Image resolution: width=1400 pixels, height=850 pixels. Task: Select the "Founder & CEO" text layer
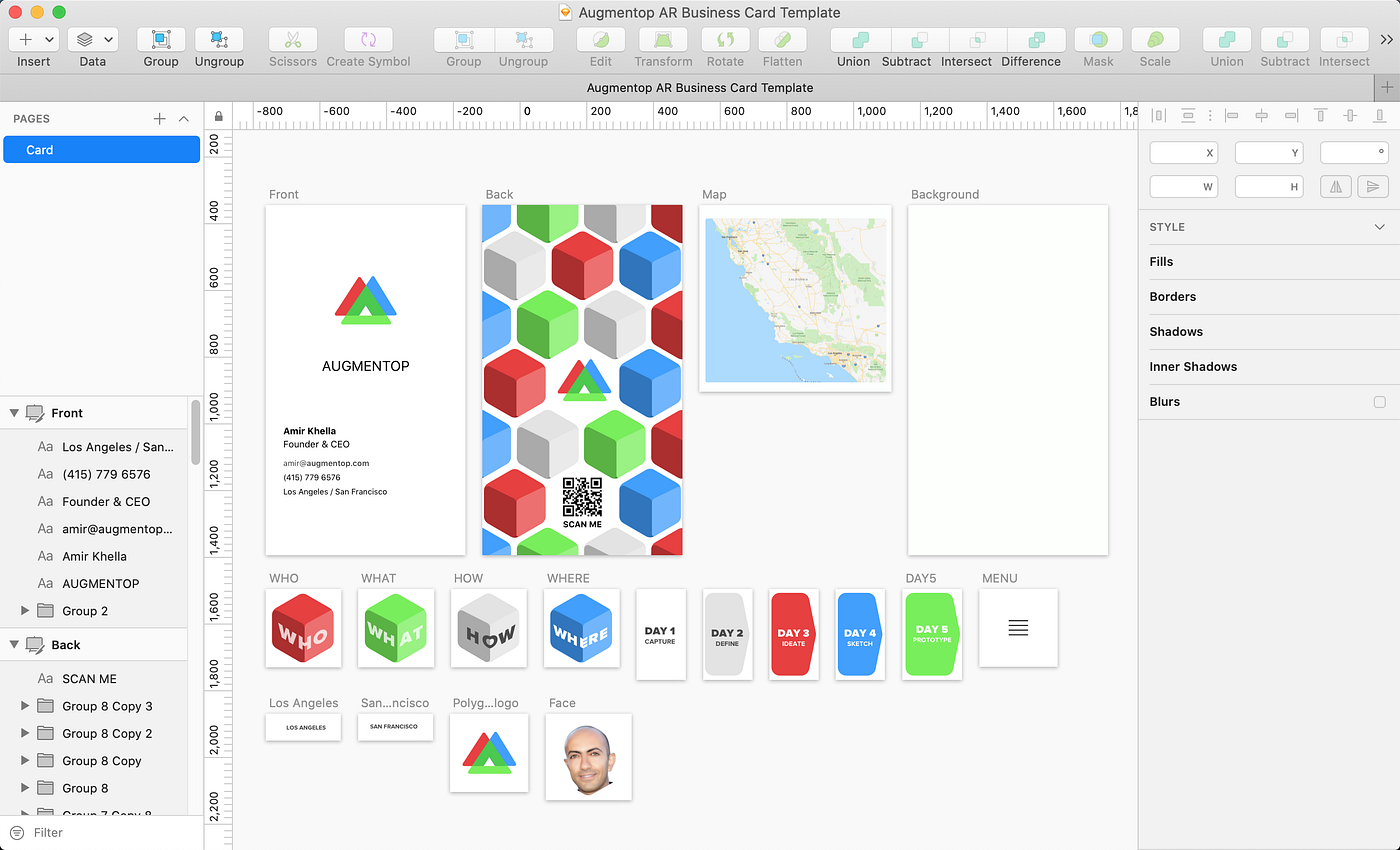pos(94,502)
